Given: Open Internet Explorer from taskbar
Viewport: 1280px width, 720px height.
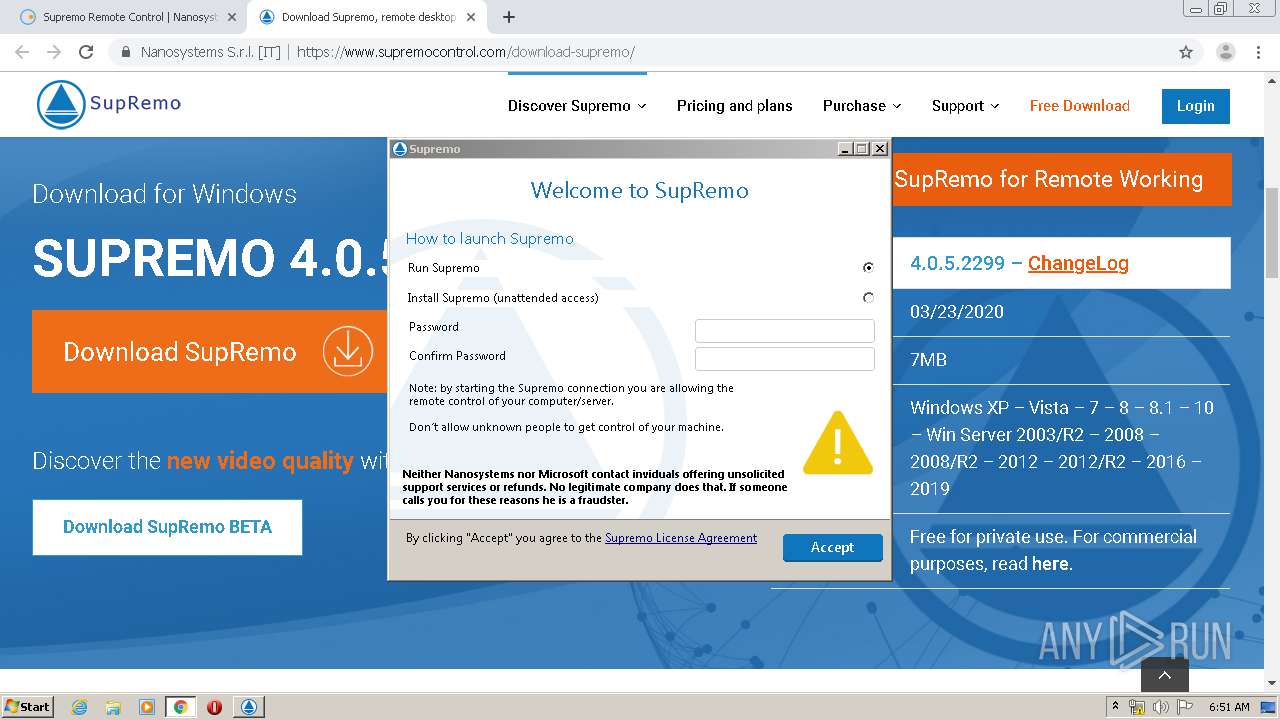Looking at the screenshot, I should point(80,707).
